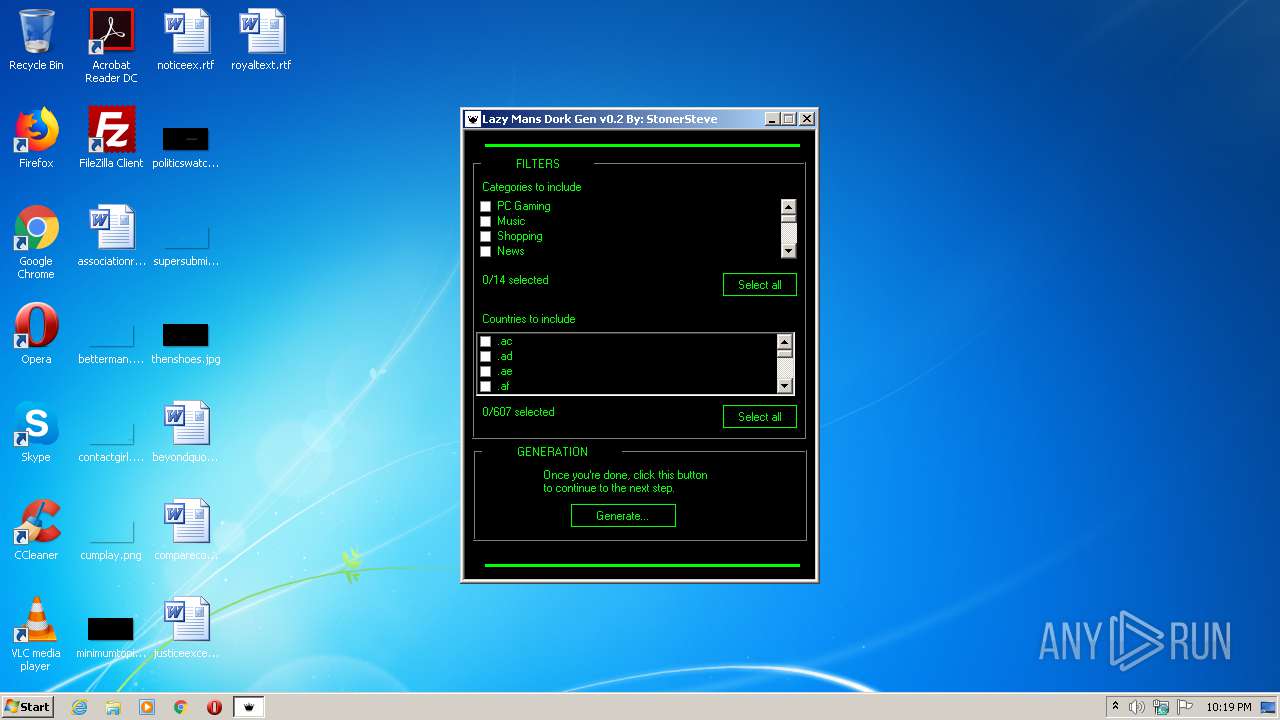Viewport: 1280px width, 720px height.
Task: Click the Dork Gen taskbar button
Action: pyautogui.click(x=249, y=707)
